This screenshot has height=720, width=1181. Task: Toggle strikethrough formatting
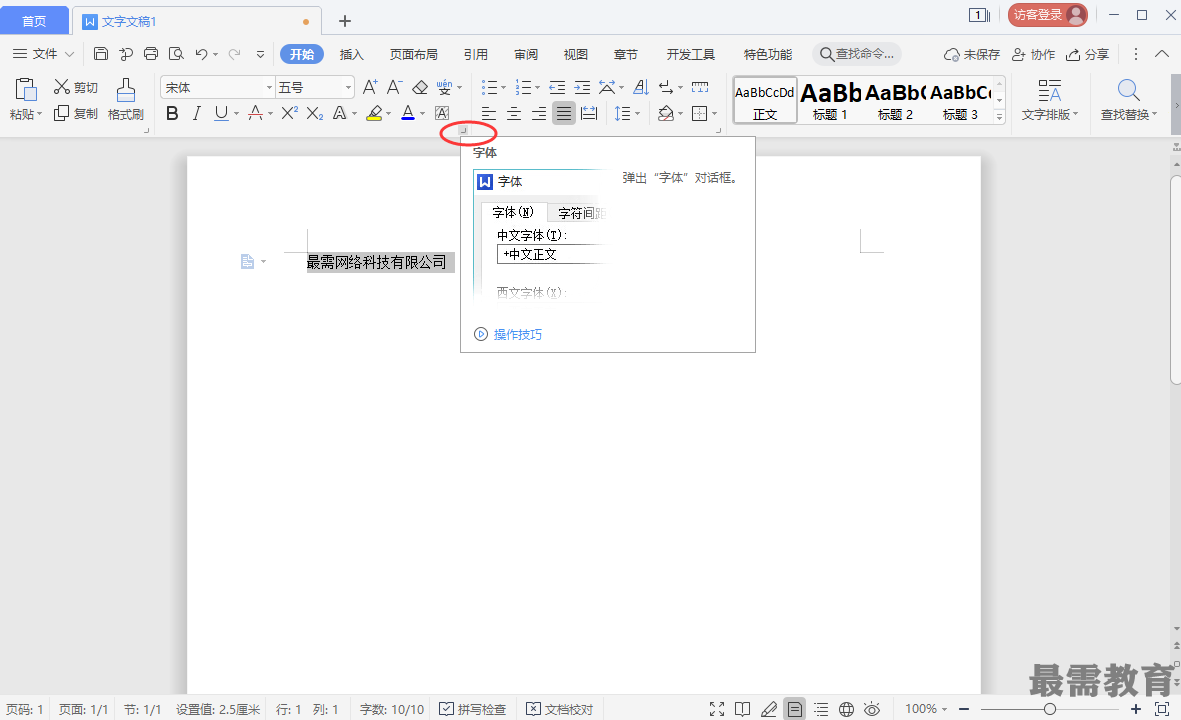click(255, 113)
